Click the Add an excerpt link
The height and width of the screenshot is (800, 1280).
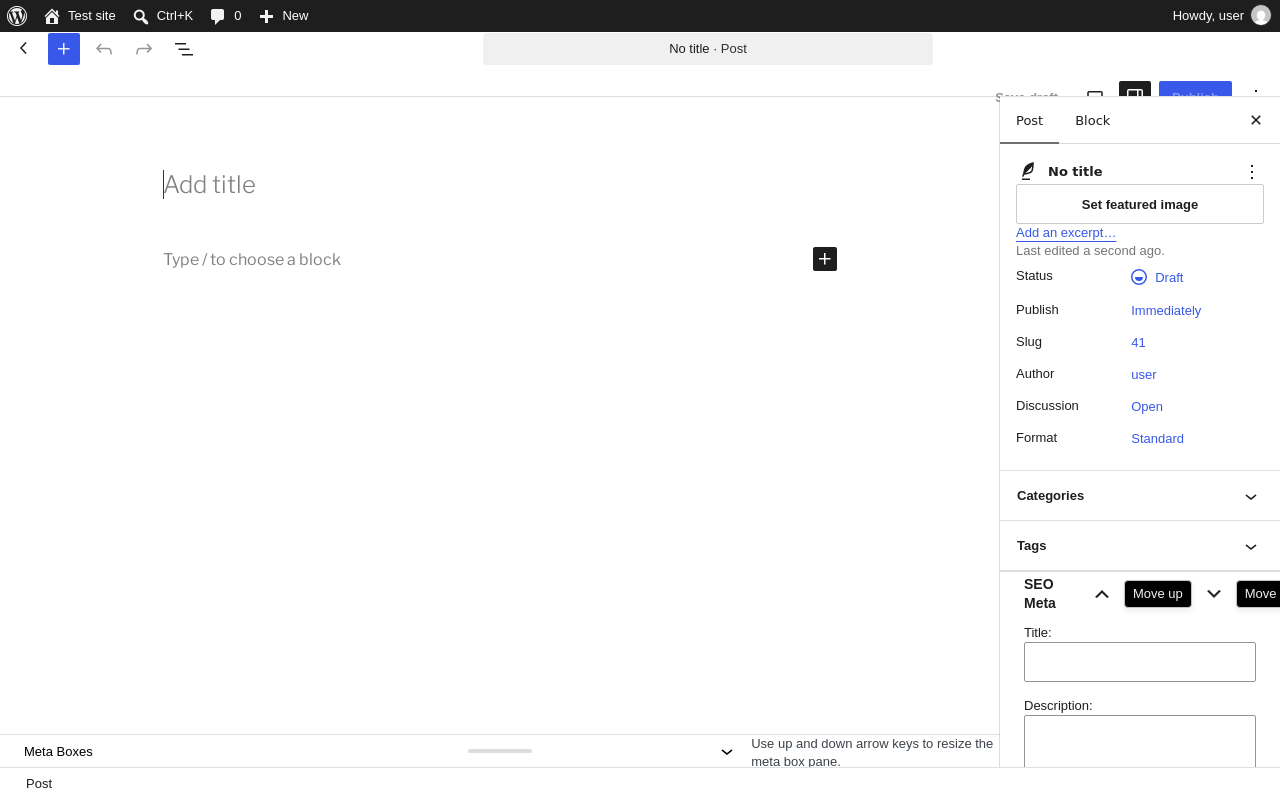click(1066, 233)
